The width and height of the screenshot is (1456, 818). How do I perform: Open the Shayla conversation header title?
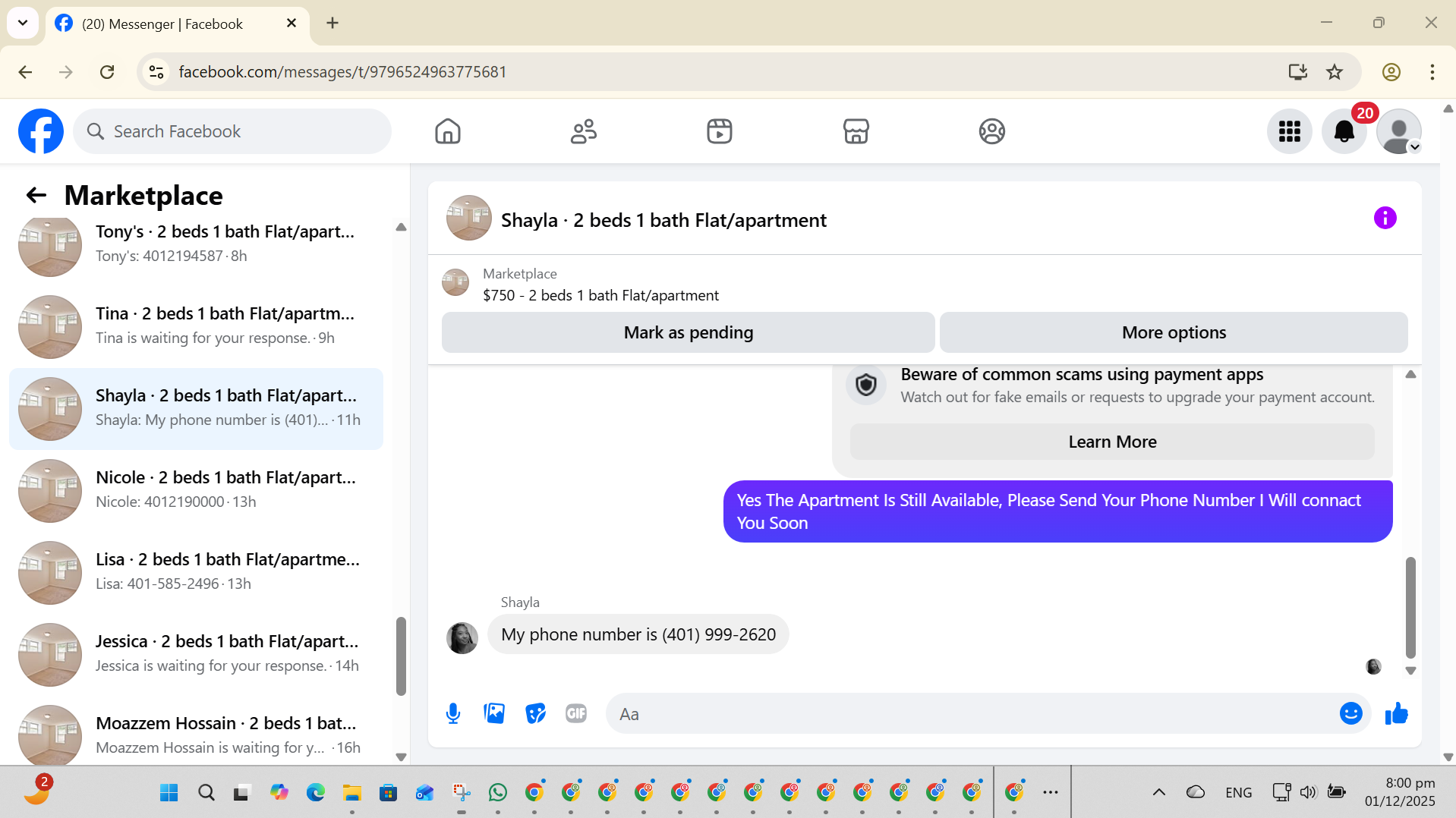click(663, 220)
